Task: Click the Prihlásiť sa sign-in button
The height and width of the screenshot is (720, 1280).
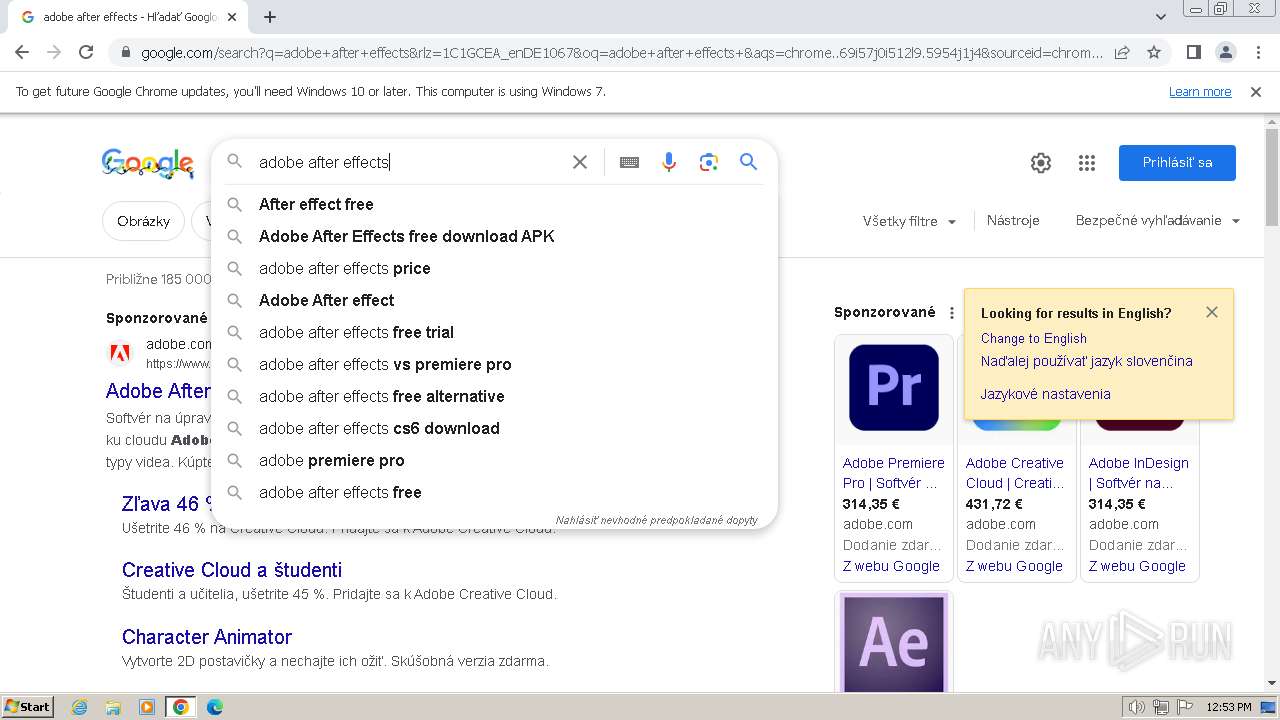Action: click(1177, 163)
